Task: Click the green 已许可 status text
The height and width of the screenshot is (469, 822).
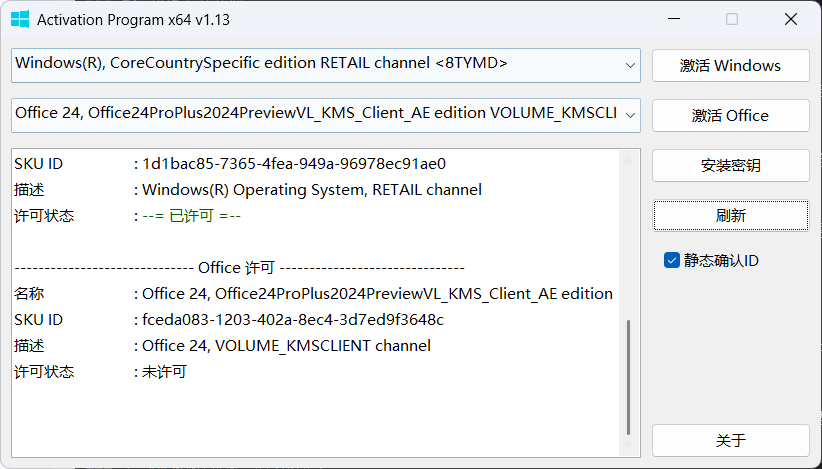Action: coord(191,216)
